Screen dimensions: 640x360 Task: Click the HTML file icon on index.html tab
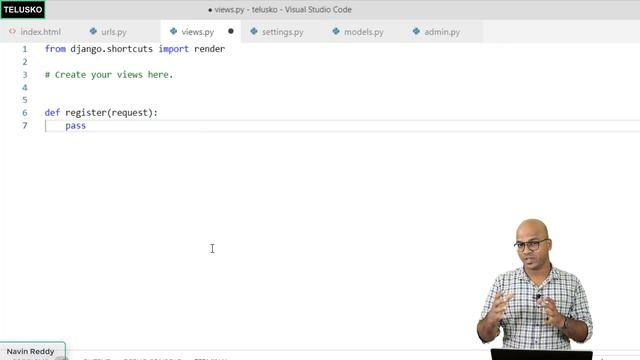[x=12, y=31]
